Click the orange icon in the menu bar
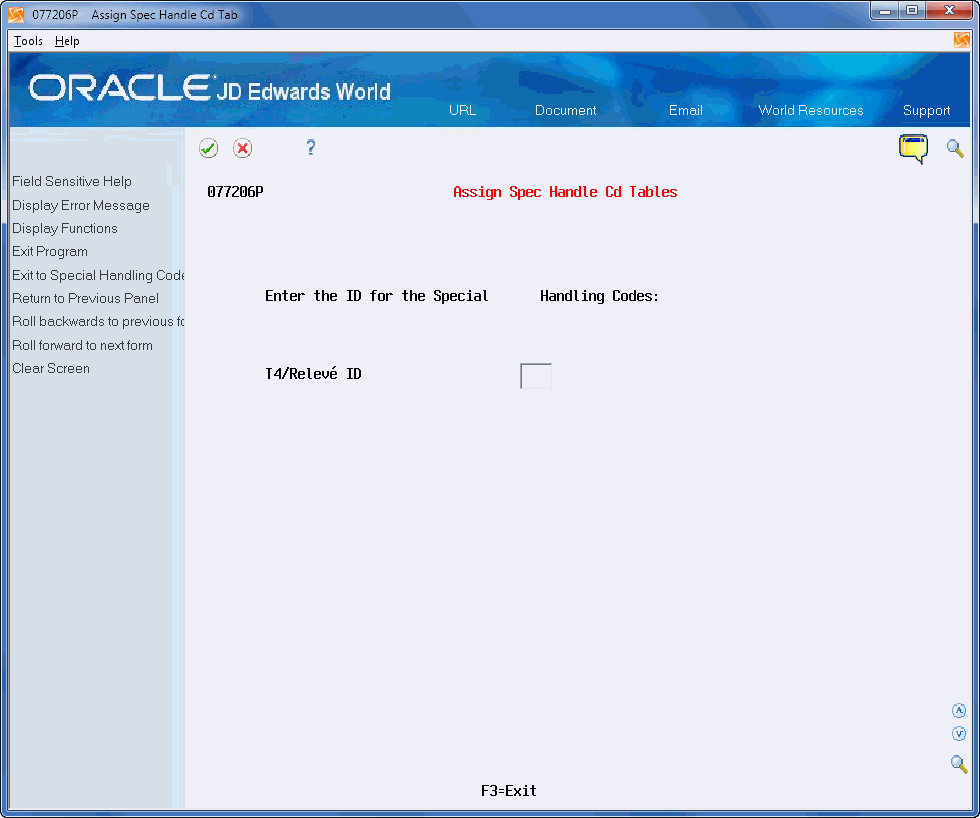980x818 pixels. click(962, 41)
